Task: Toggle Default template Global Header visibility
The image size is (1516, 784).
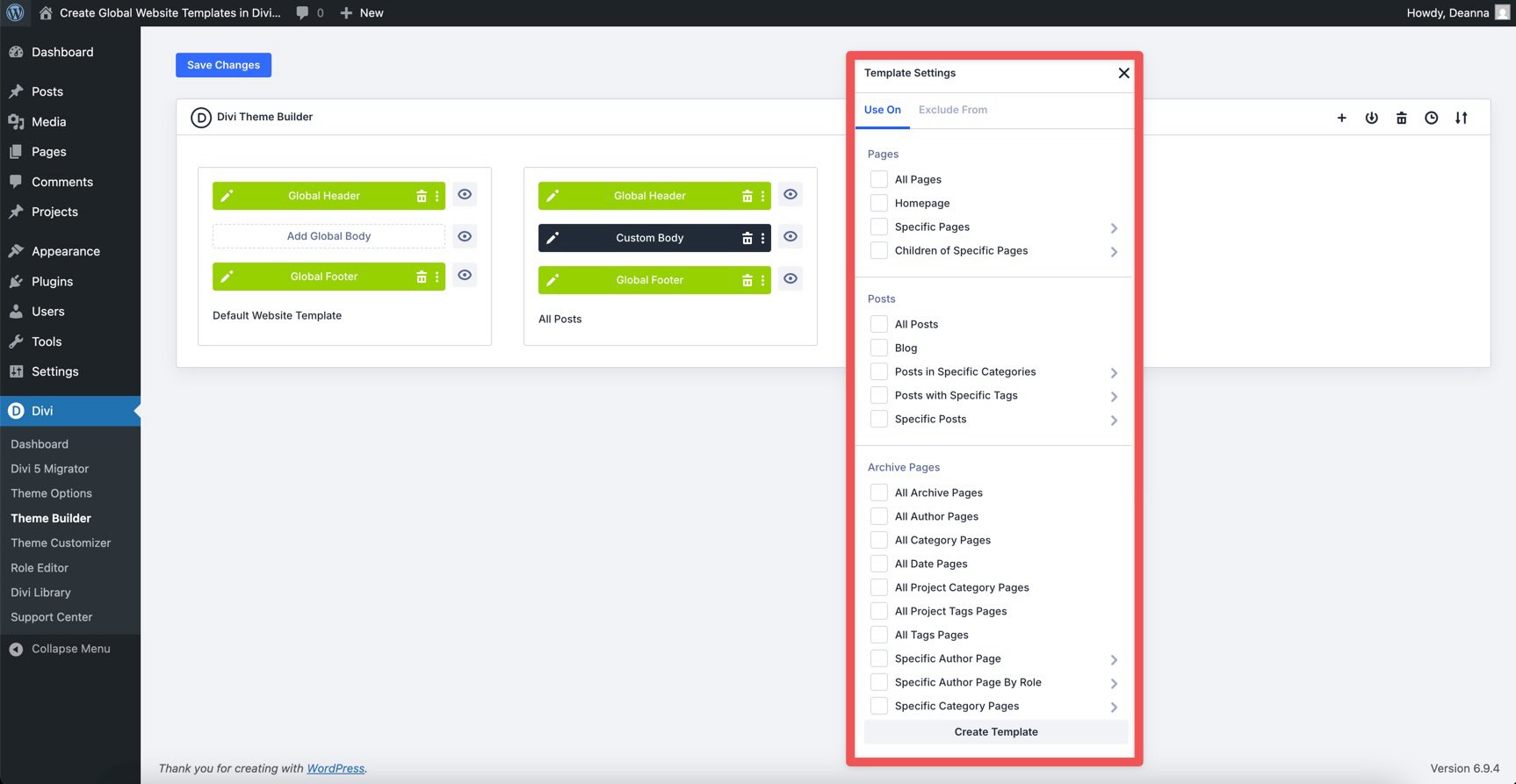Action: click(x=465, y=194)
